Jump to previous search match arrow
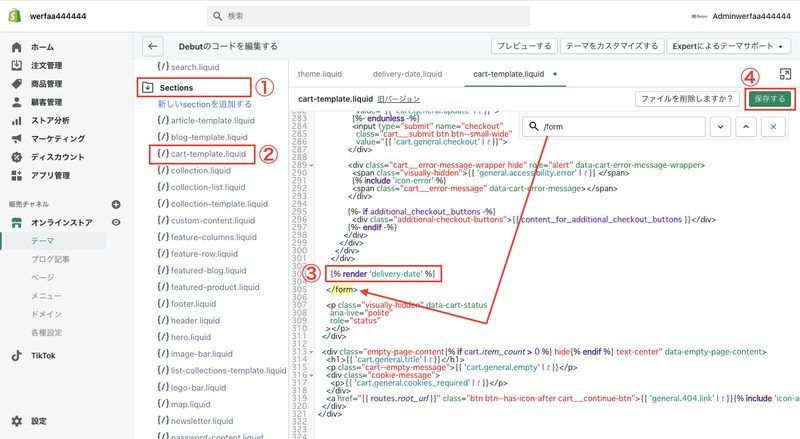The width and height of the screenshot is (800, 439). click(746, 127)
